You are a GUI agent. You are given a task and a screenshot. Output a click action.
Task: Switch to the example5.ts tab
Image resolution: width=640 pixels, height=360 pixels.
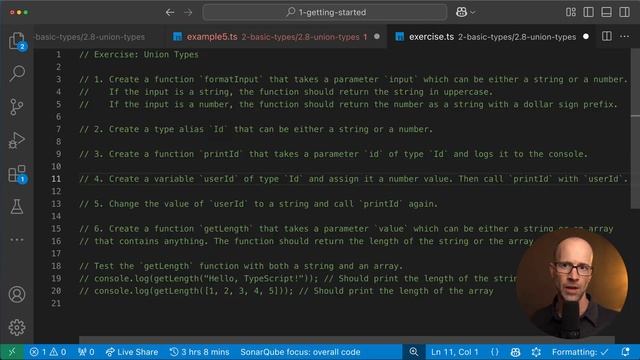(276, 37)
